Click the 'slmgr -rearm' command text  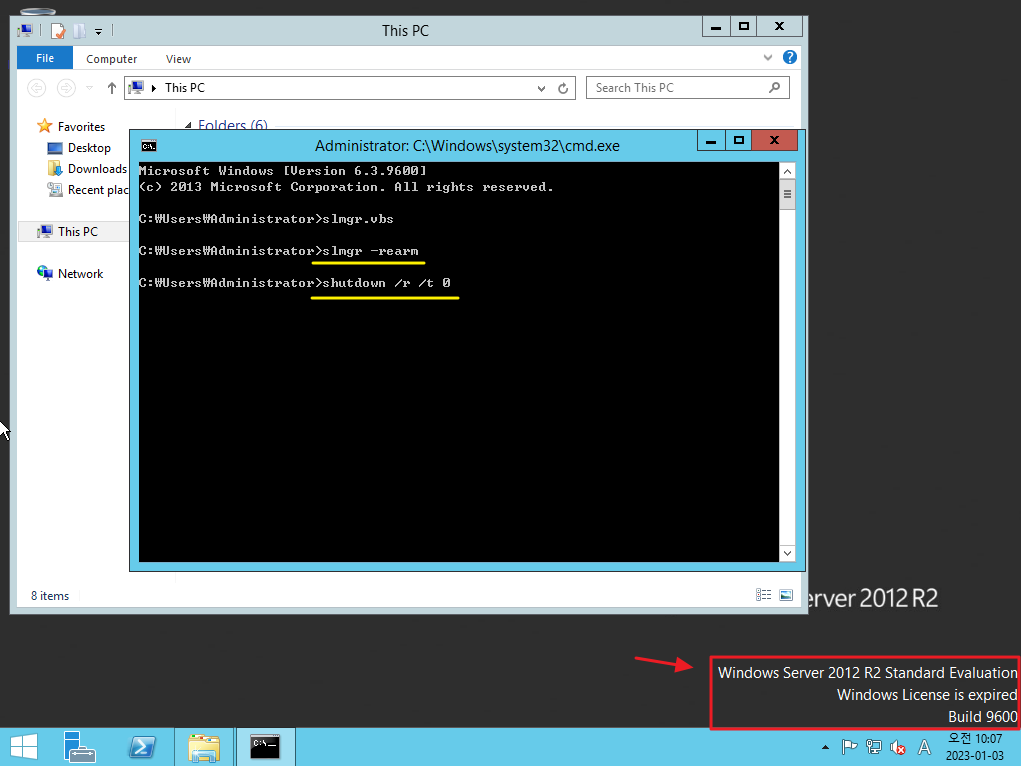coord(371,251)
